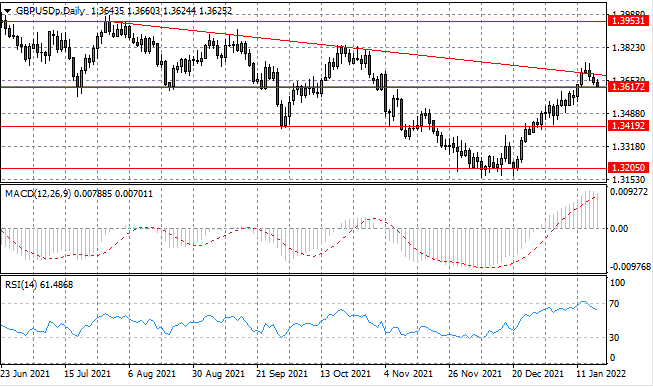Click the RSI 30 level value
Image resolution: width=653 pixels, height=387 pixels.
click(x=614, y=338)
